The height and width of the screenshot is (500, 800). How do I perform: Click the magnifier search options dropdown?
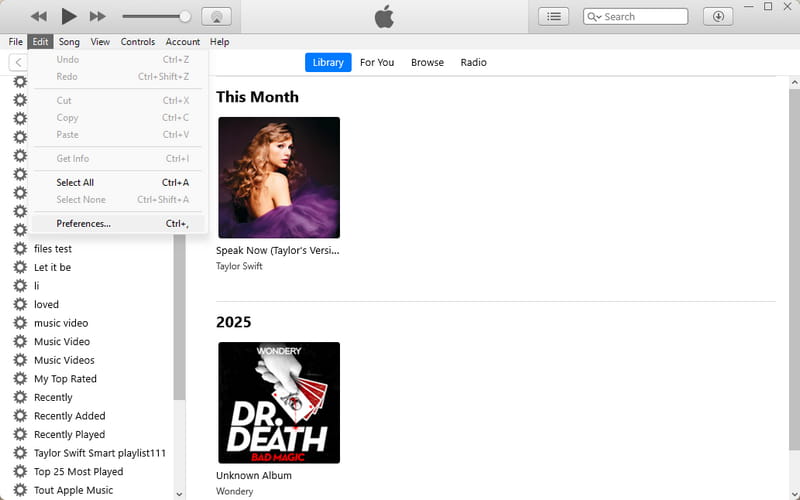pos(594,17)
